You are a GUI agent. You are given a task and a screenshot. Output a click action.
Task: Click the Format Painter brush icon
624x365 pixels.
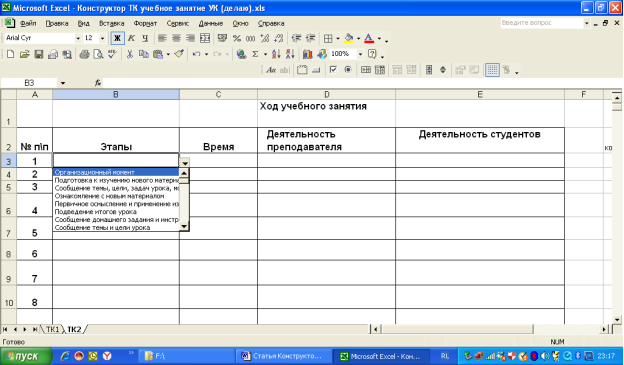[179, 54]
